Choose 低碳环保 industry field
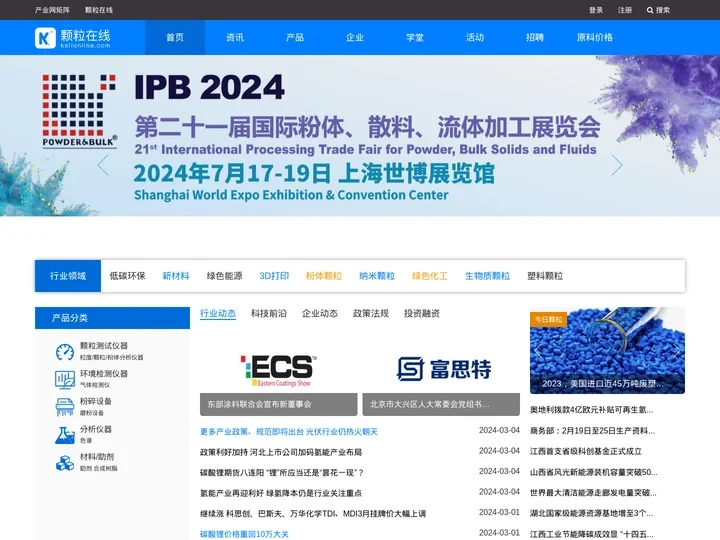The image size is (720, 540). [127, 276]
